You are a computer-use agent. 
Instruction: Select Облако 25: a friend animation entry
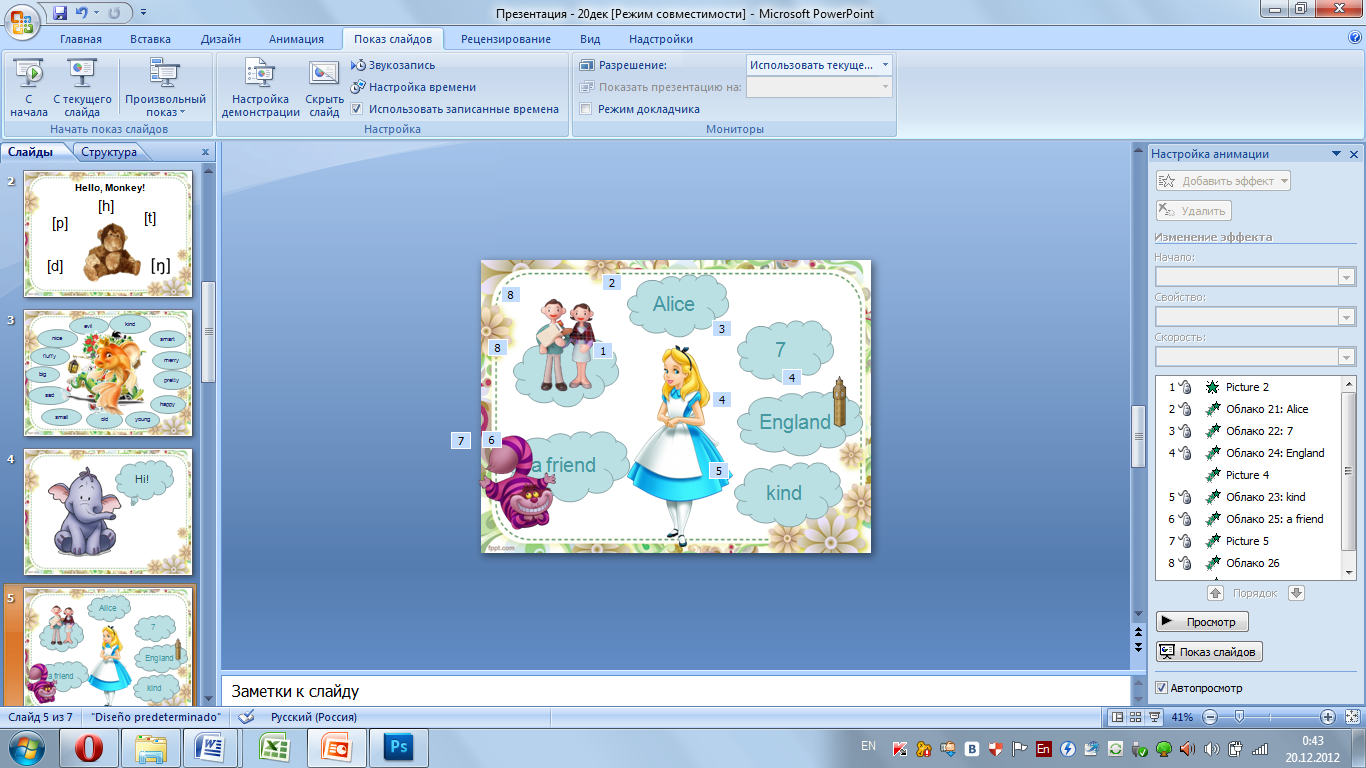[x=1248, y=519]
